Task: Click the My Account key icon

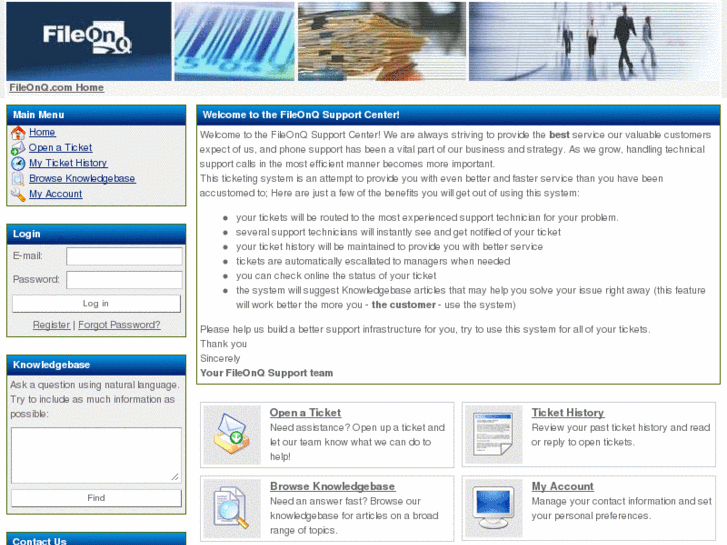Action: [x=18, y=194]
